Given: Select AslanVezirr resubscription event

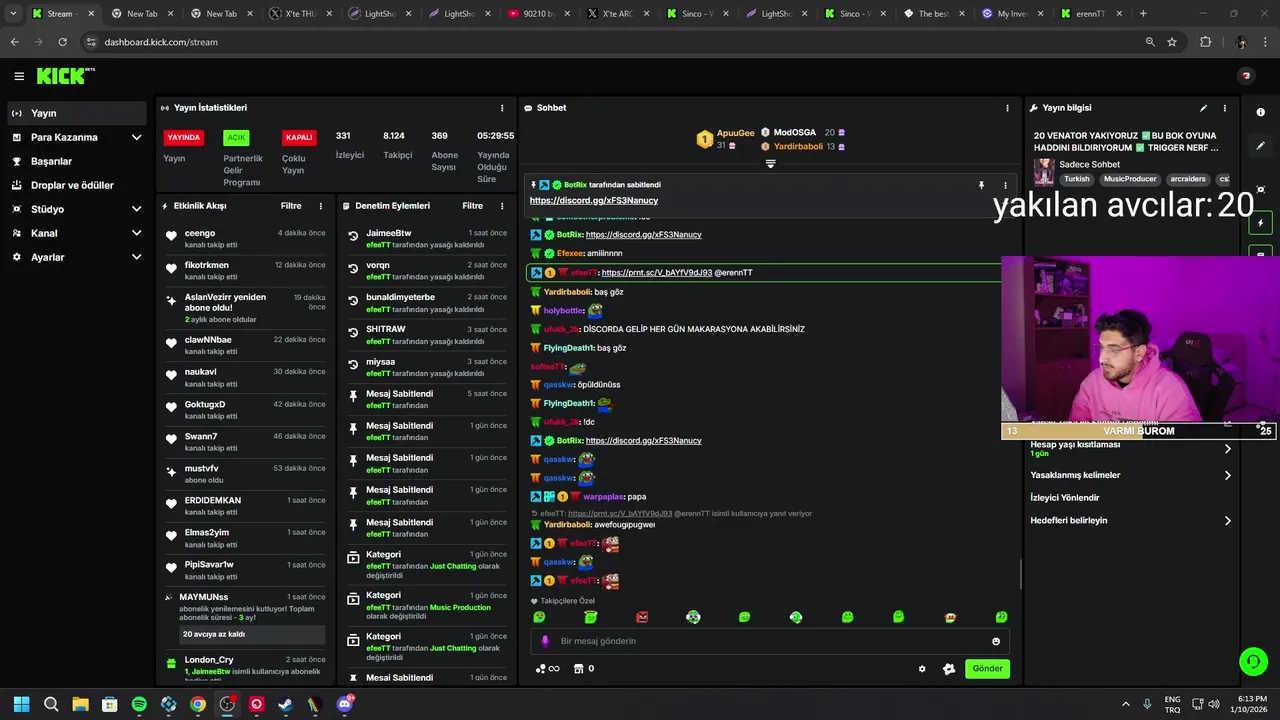Looking at the screenshot, I should pos(245,308).
